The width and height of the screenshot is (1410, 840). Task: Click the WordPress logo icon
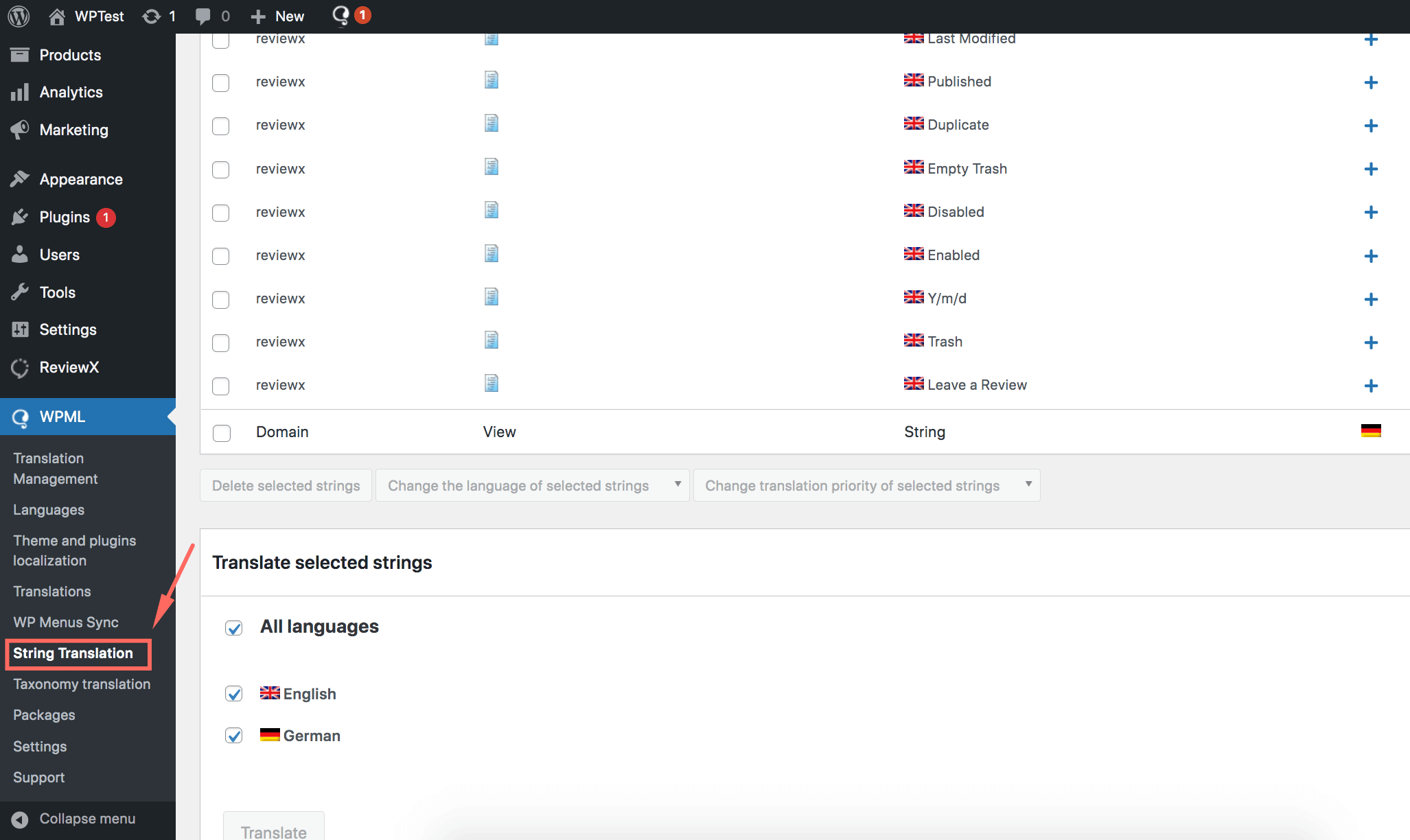pos(19,16)
